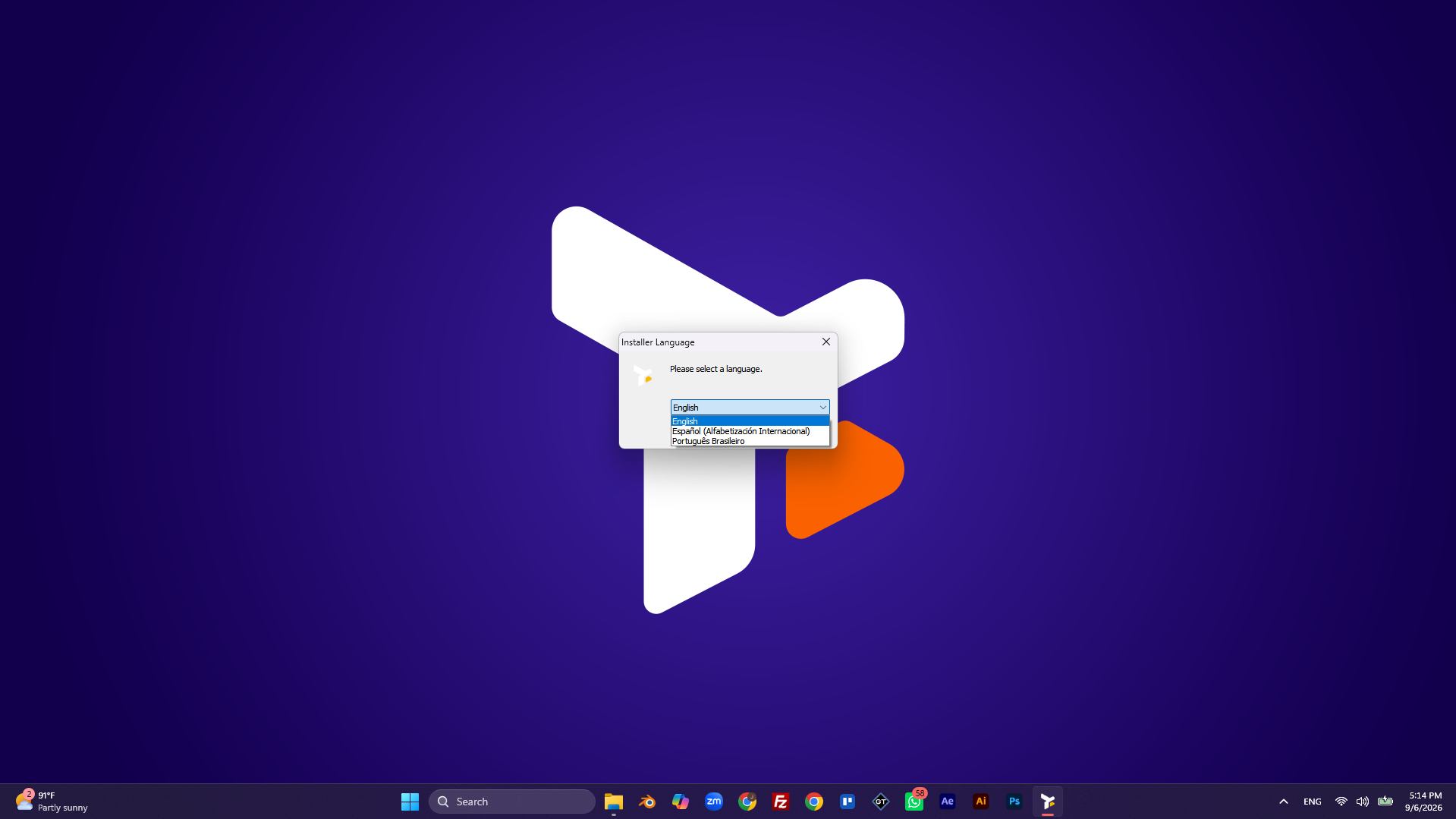Screen dimensions: 1456x819
Task: Select English in the language list
Action: click(x=750, y=421)
